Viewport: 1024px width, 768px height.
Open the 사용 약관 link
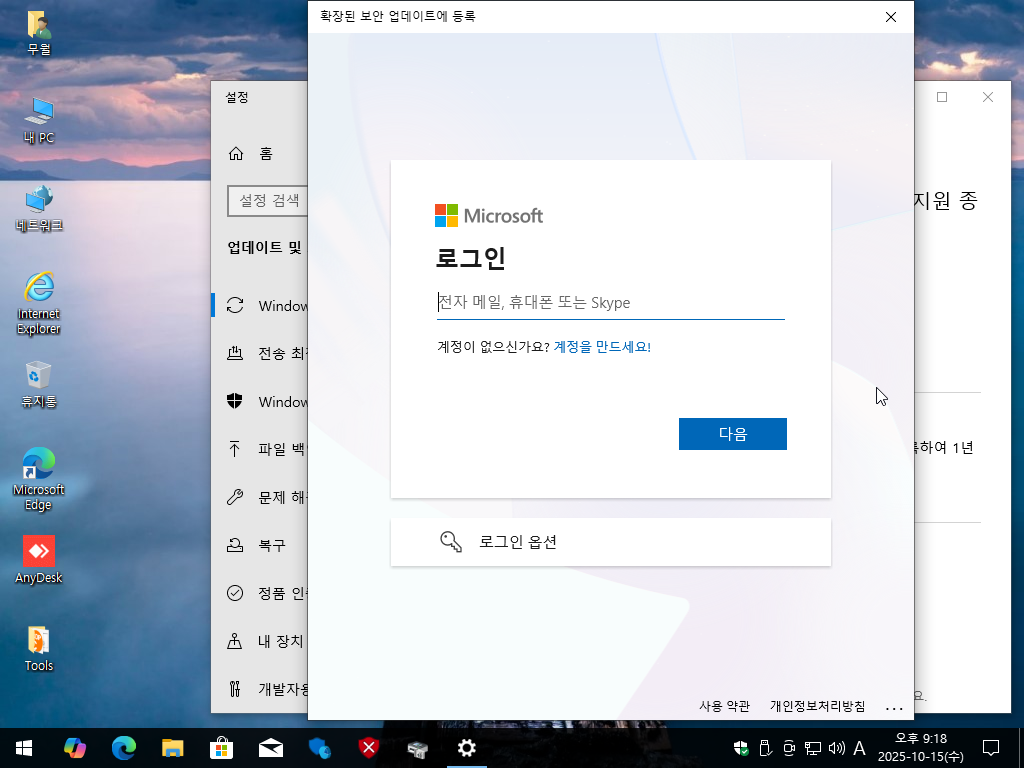pos(724,706)
